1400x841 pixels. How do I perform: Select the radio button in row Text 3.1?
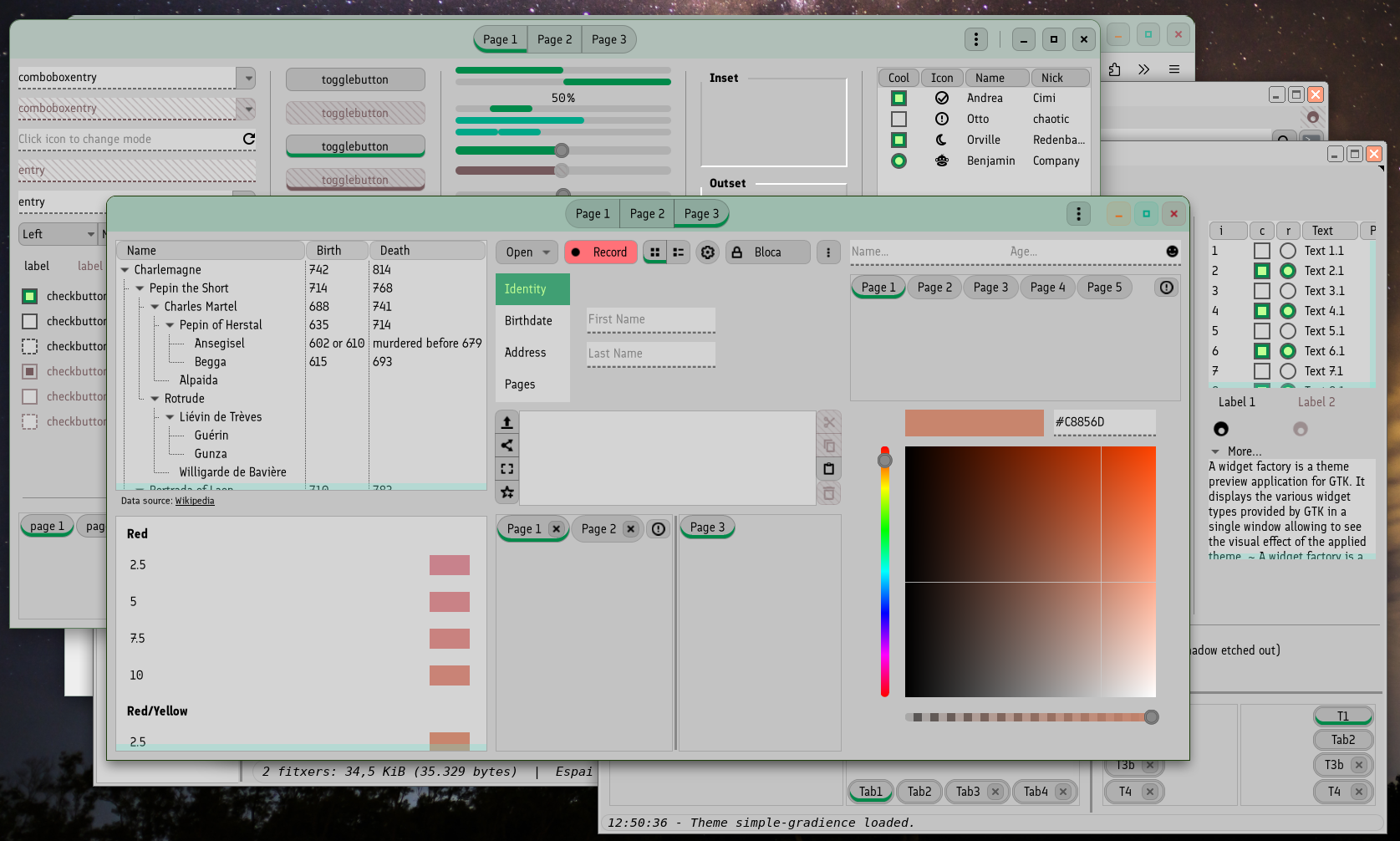click(1288, 291)
